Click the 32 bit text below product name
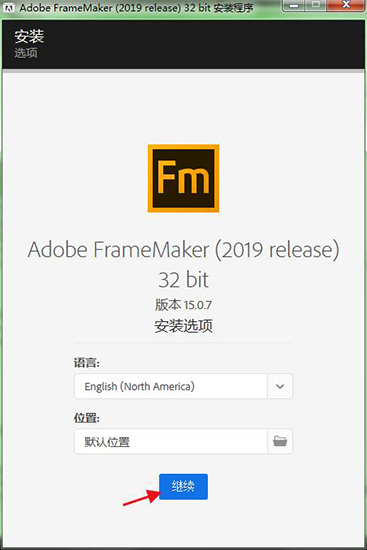The image size is (367, 550). pos(184,280)
